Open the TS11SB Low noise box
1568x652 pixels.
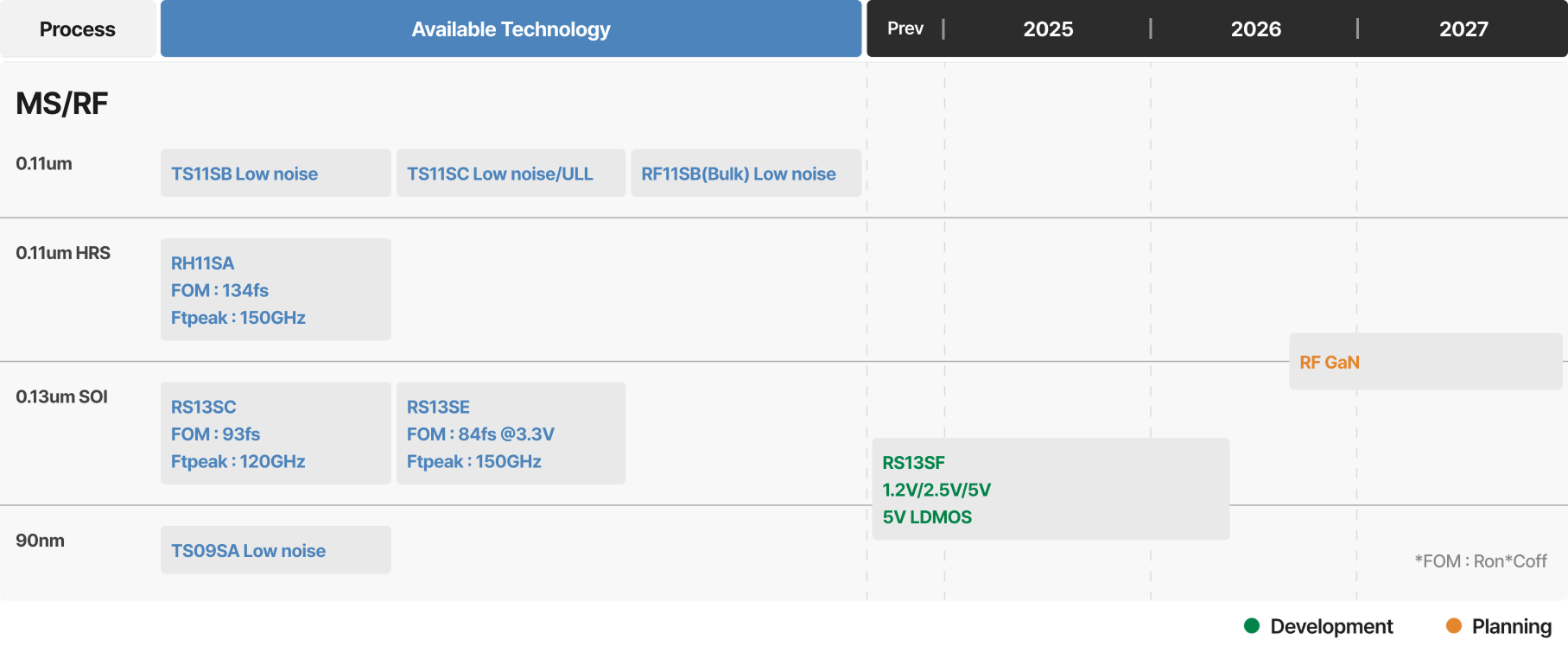[276, 174]
